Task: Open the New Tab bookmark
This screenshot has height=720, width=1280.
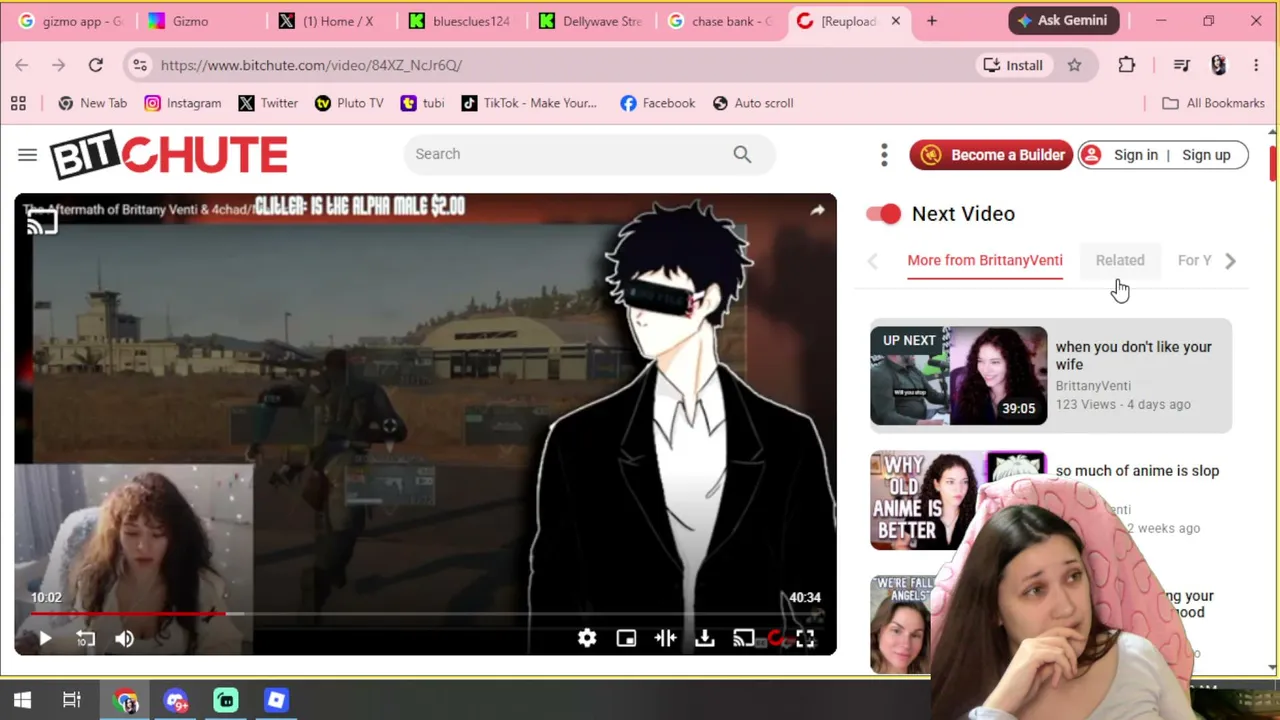Action: click(93, 103)
